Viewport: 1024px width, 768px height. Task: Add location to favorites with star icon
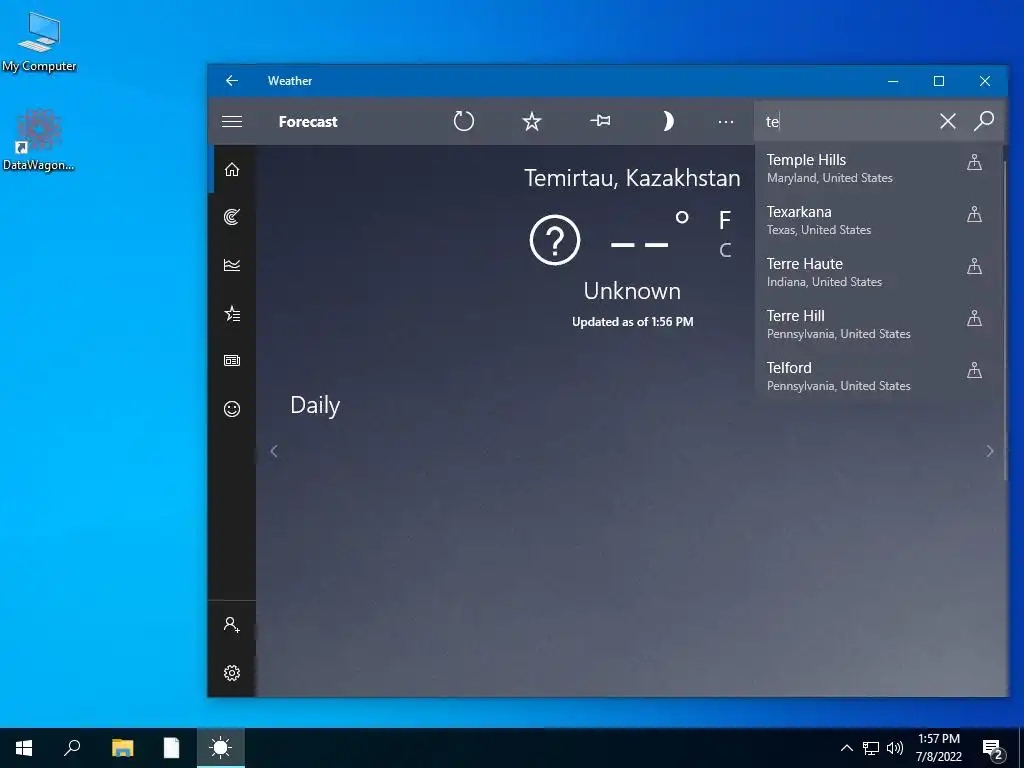click(532, 121)
